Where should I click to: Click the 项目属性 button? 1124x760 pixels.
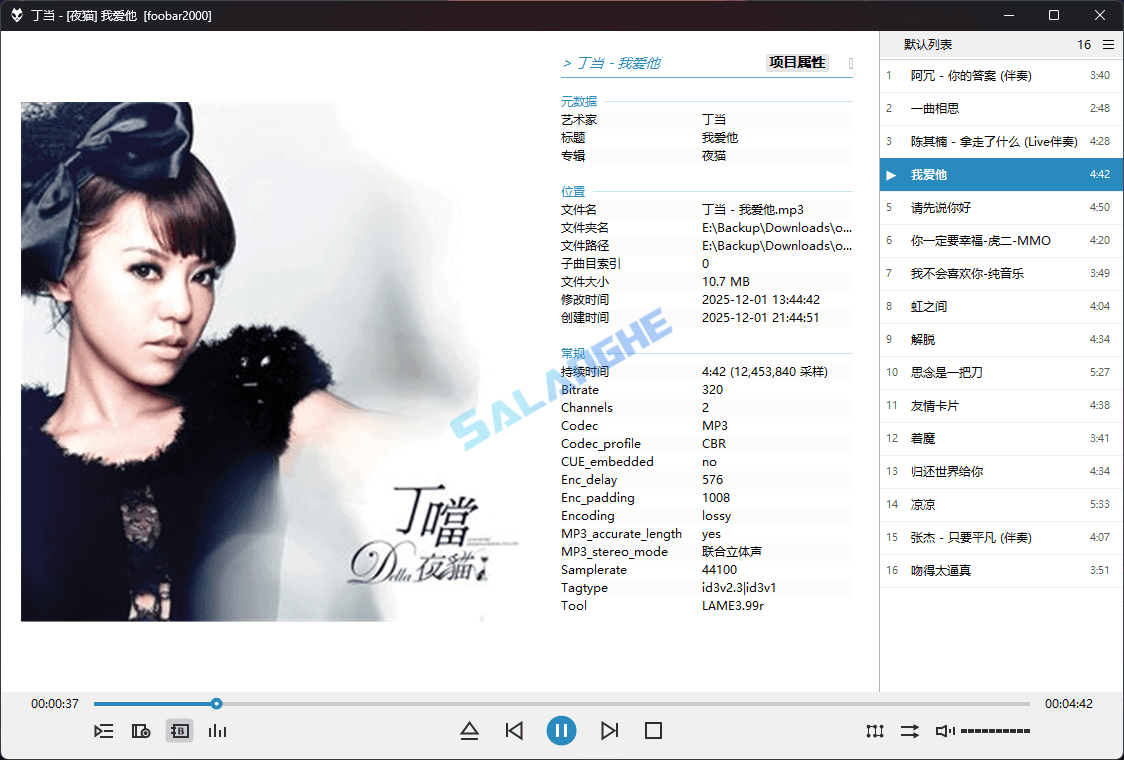pyautogui.click(x=797, y=62)
